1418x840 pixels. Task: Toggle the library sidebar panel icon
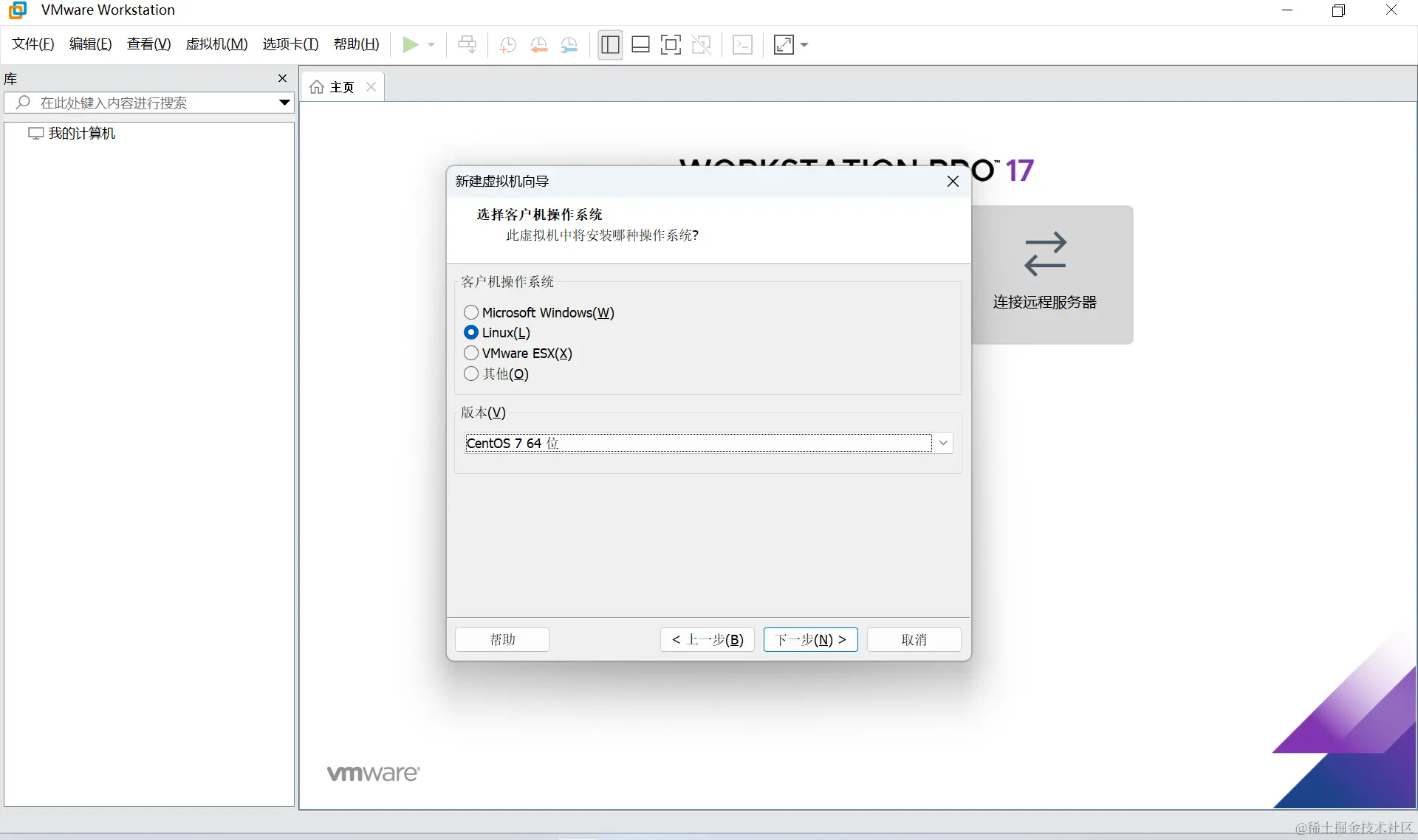click(x=610, y=45)
